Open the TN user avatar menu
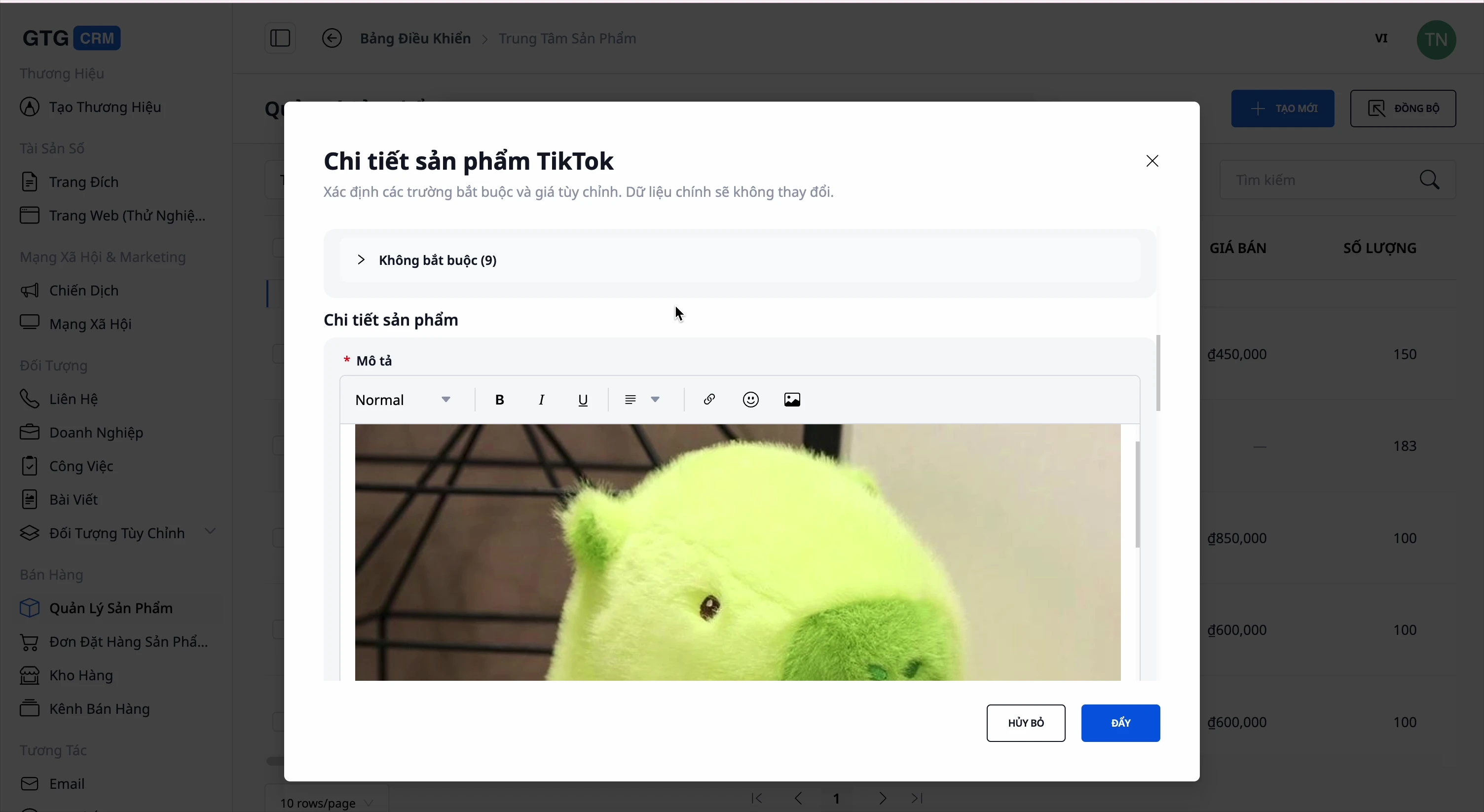 [x=1436, y=40]
